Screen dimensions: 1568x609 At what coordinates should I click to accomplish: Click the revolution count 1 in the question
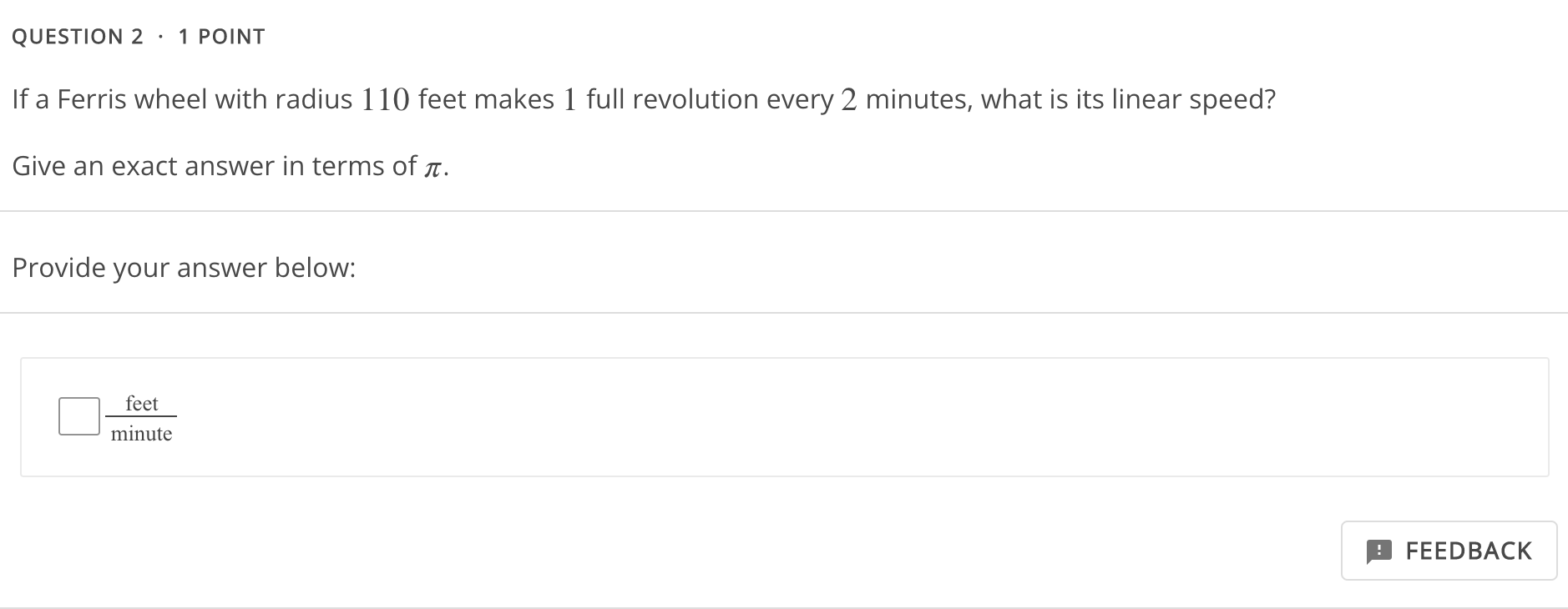pyautogui.click(x=571, y=99)
